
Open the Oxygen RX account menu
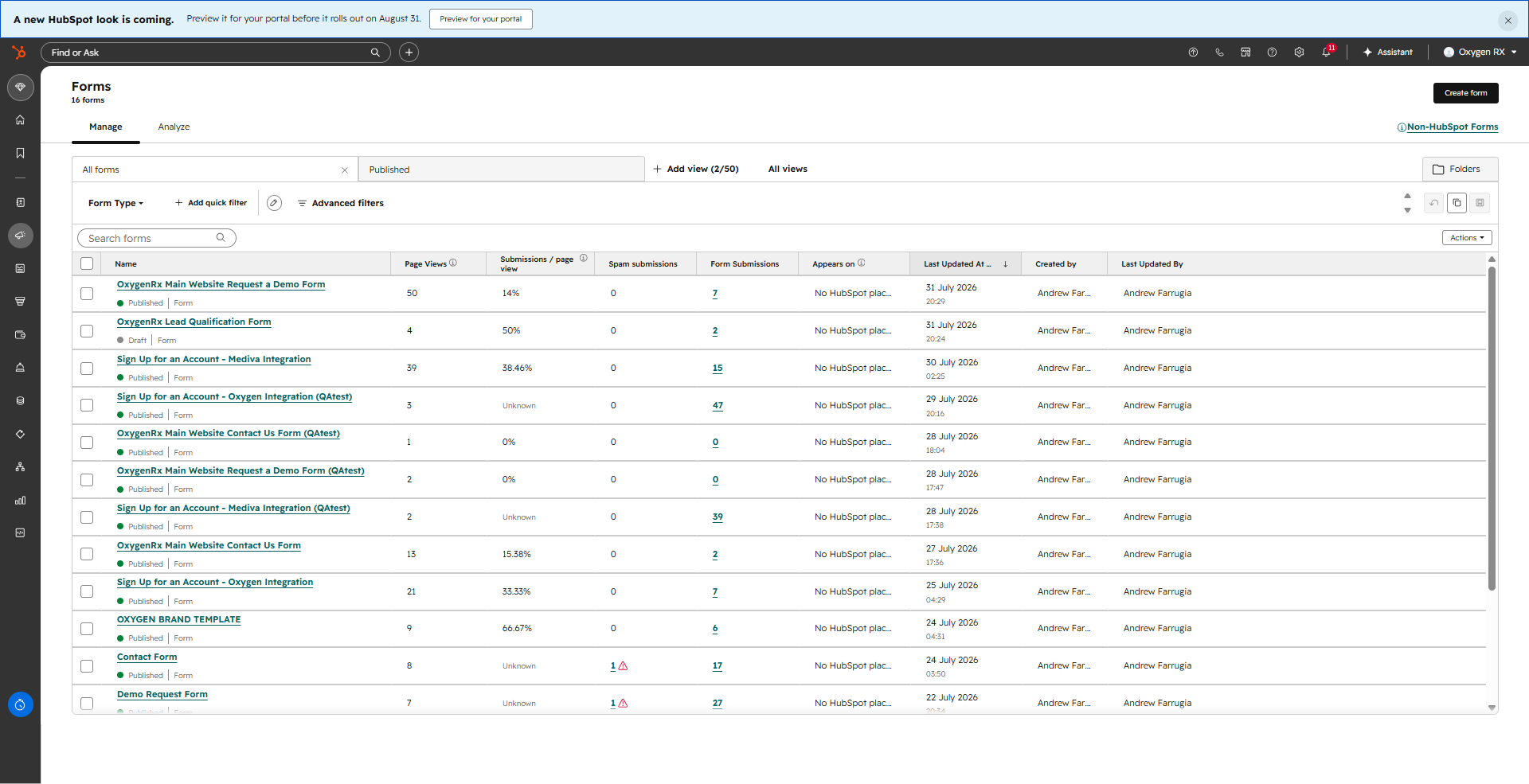pyautogui.click(x=1480, y=53)
